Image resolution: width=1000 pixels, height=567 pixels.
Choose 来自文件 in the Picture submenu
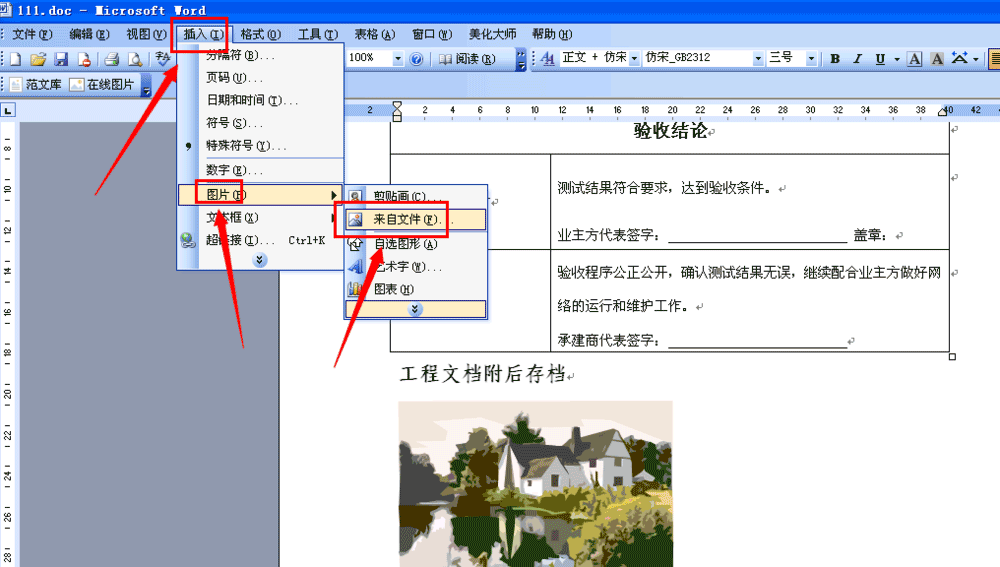415,219
